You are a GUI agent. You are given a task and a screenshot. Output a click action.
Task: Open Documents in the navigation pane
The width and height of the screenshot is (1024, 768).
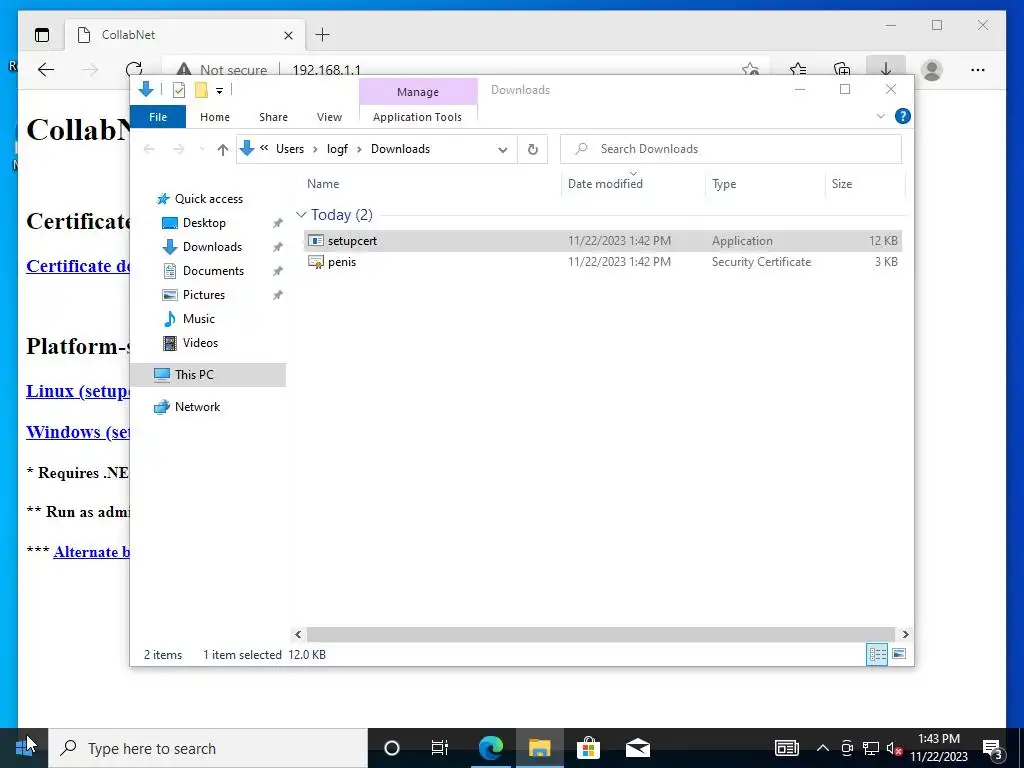213,271
